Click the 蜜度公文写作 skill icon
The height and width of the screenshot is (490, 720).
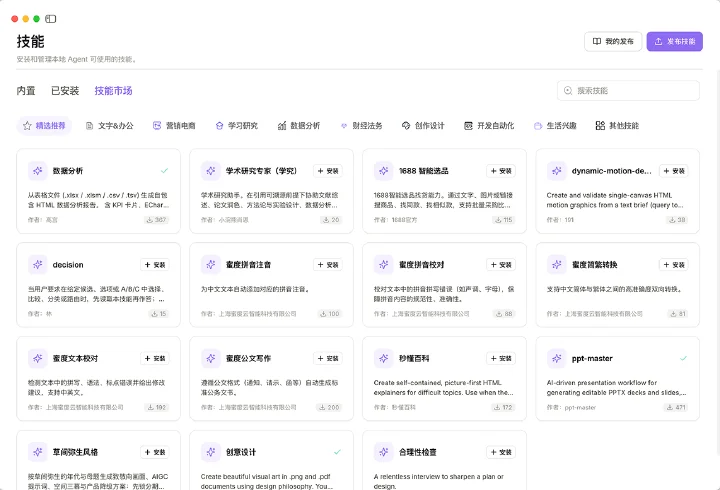[x=211, y=358]
